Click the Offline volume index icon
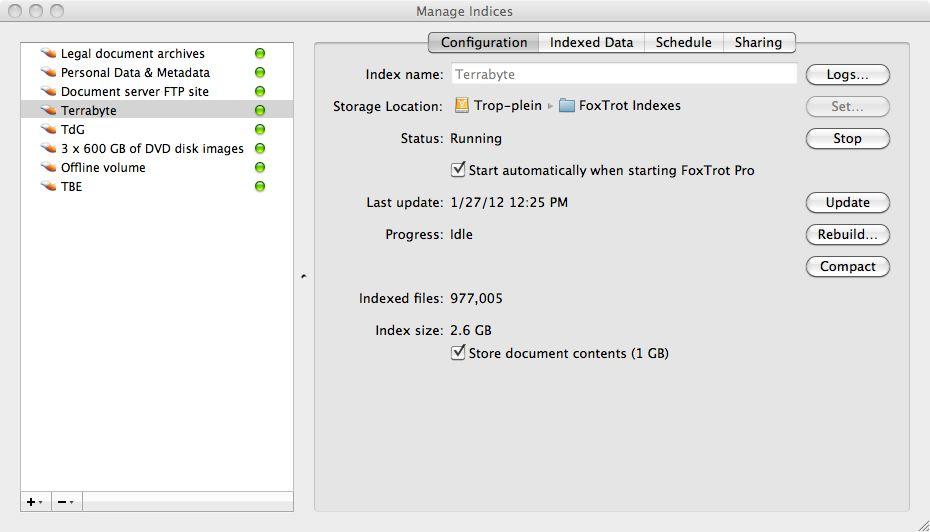The height and width of the screenshot is (532, 930). pos(48,168)
